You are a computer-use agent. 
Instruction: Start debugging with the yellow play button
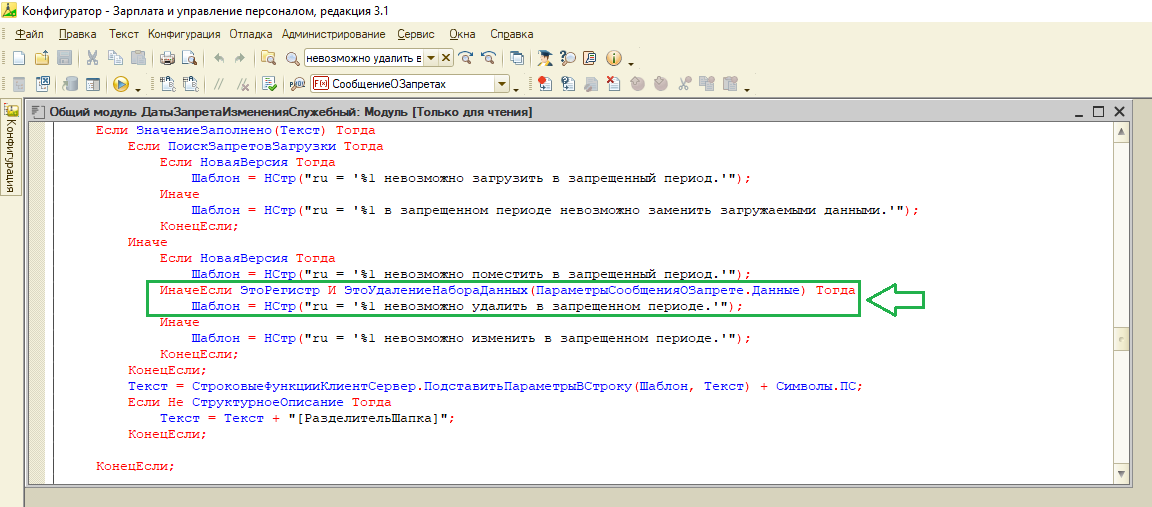121,84
